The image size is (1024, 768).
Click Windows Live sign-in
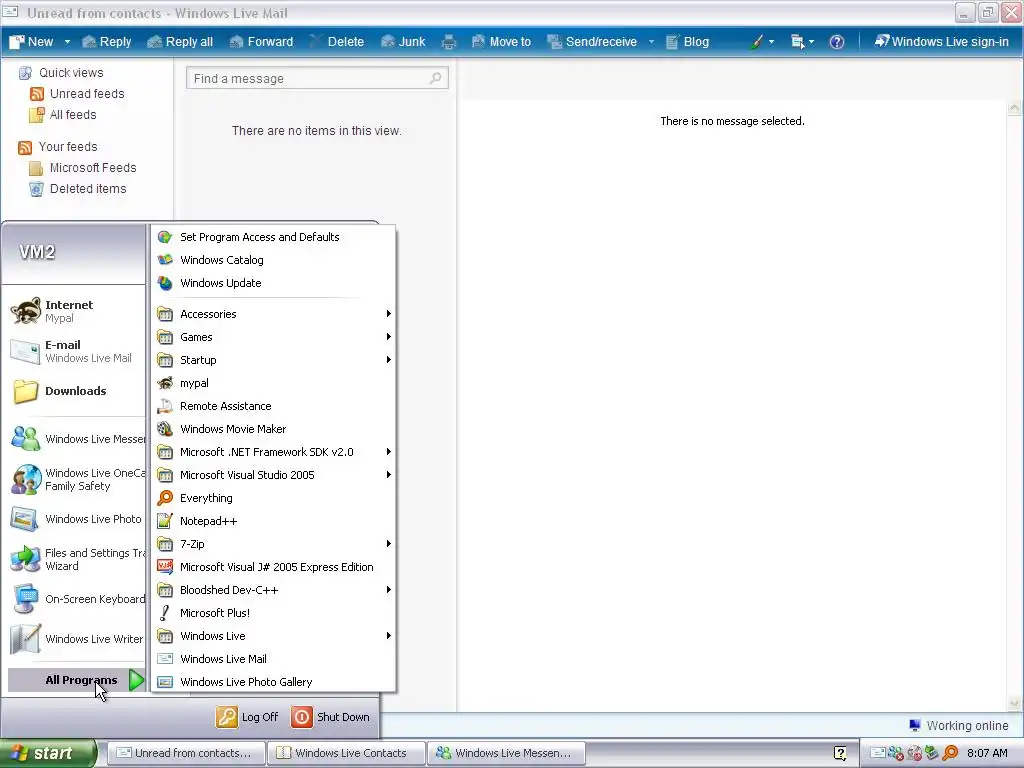(942, 42)
